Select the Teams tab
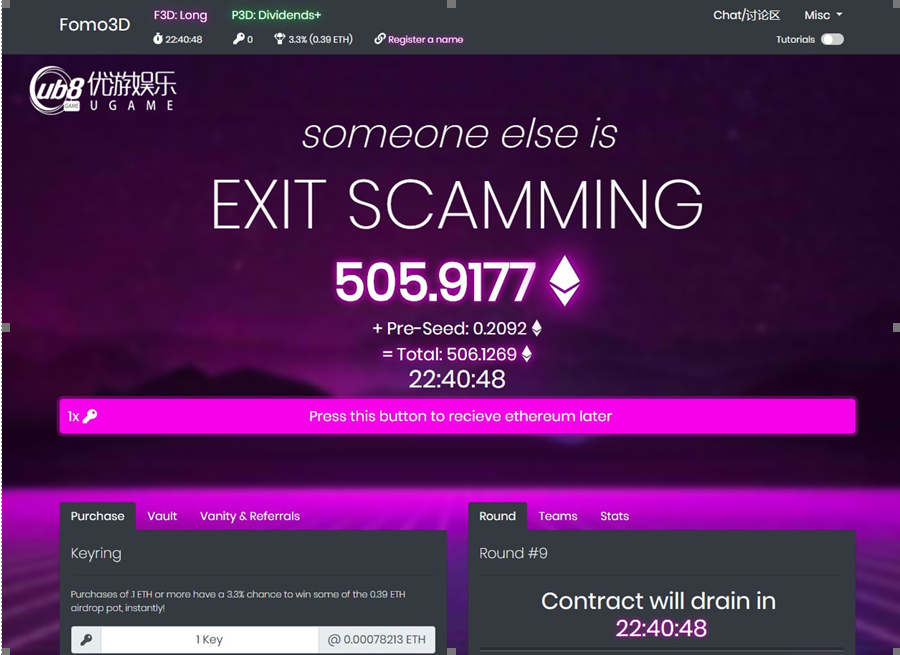The image size is (900, 655). pos(558,516)
